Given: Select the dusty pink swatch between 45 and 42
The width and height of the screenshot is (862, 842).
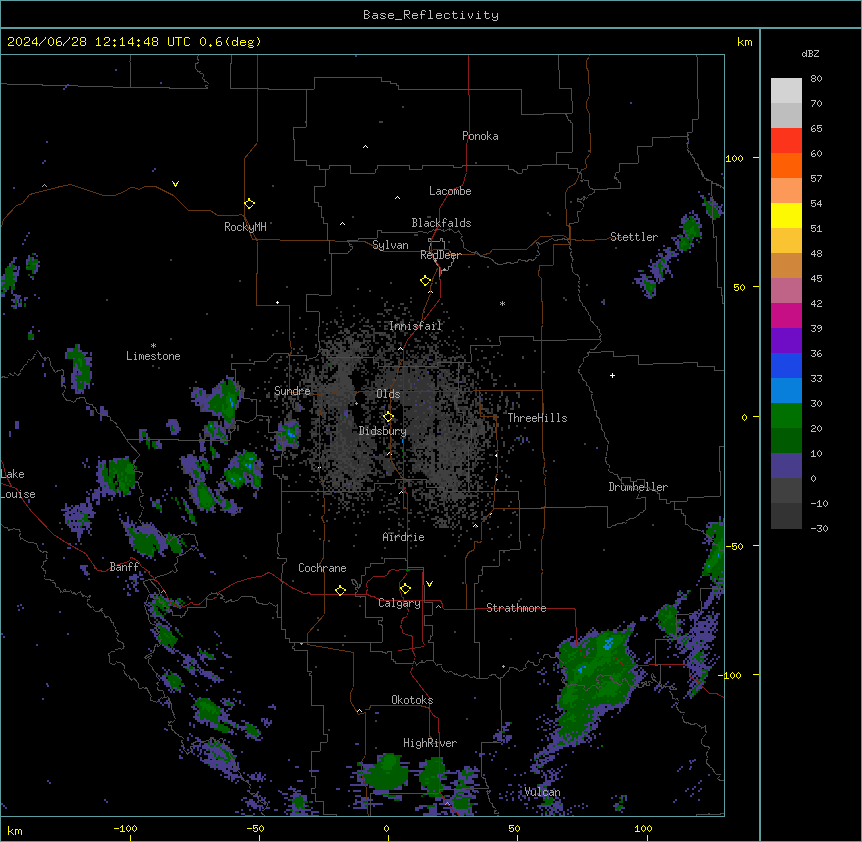Looking at the screenshot, I should pos(786,291).
